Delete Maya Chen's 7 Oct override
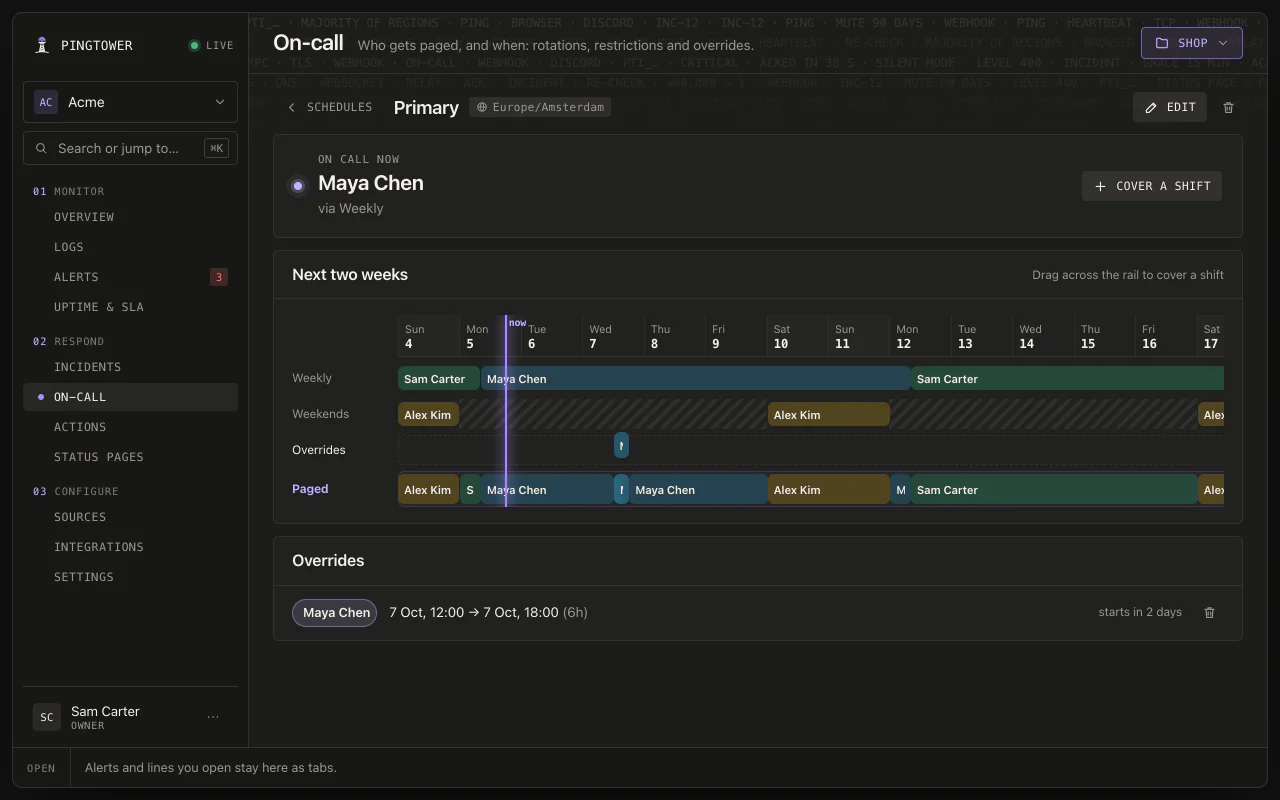 coord(1209,612)
